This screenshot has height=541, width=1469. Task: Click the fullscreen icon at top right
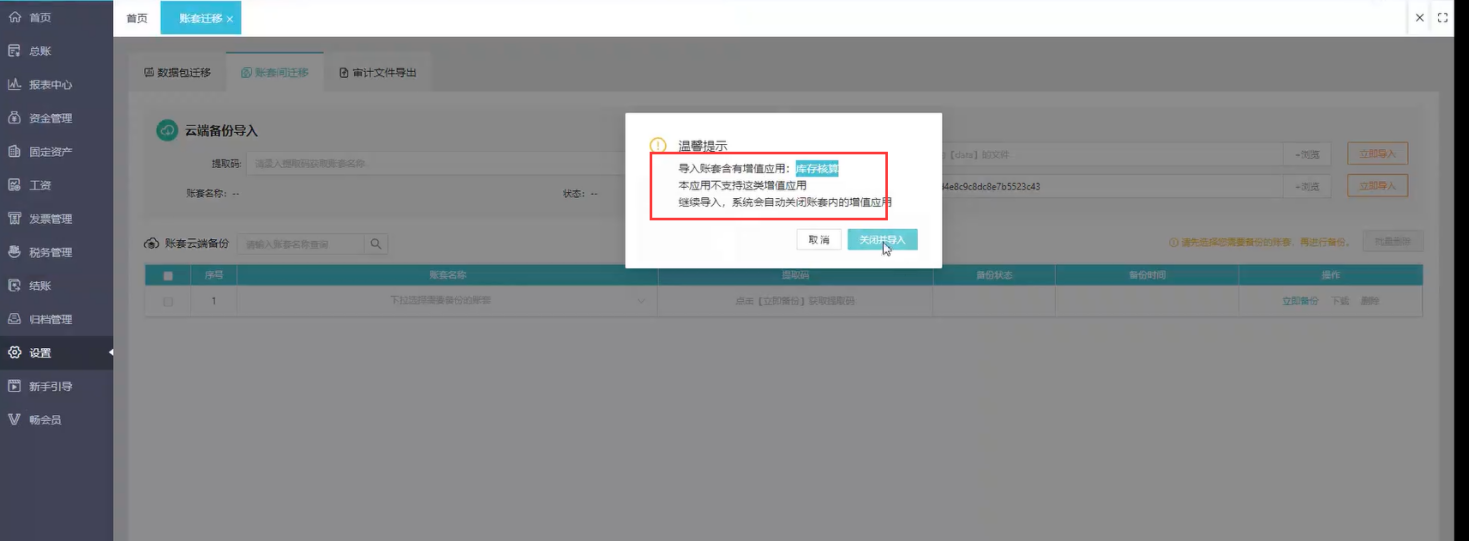[x=1442, y=18]
